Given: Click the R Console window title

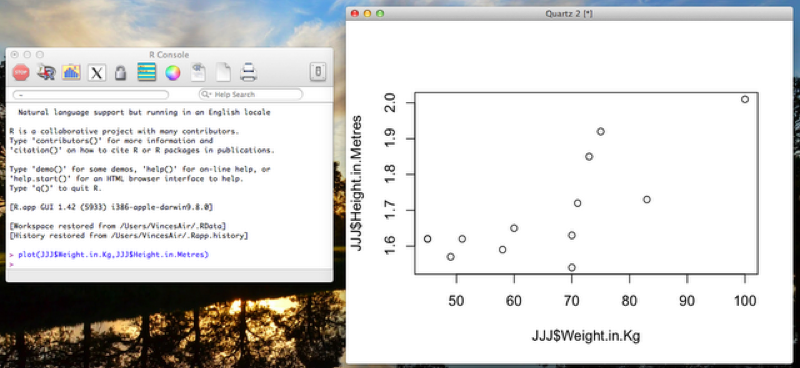Looking at the screenshot, I should [169, 55].
